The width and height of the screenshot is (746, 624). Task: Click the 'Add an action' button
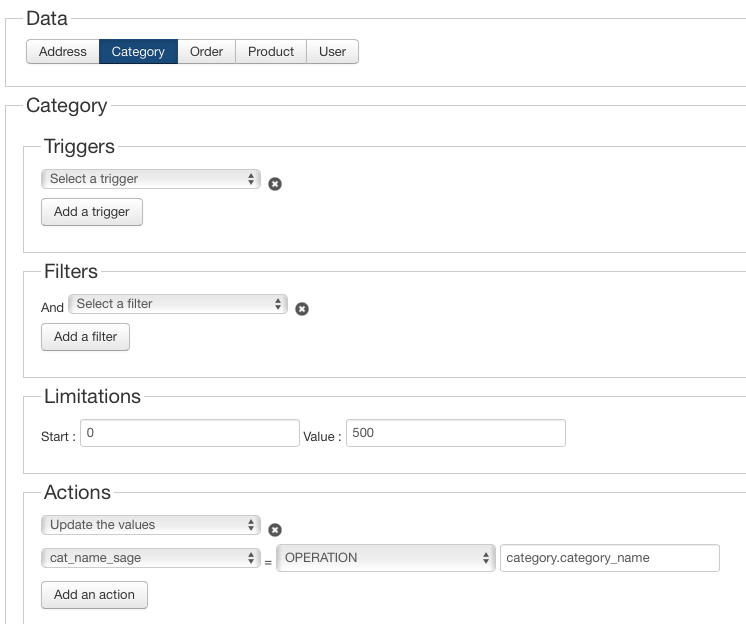(x=94, y=595)
